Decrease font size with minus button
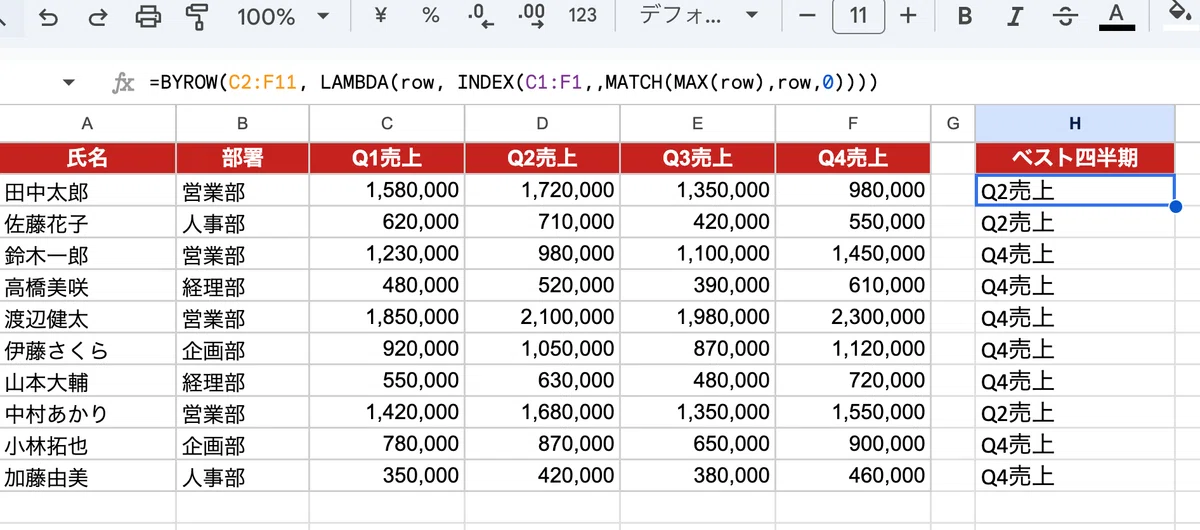The height and width of the screenshot is (530, 1200). tap(808, 16)
